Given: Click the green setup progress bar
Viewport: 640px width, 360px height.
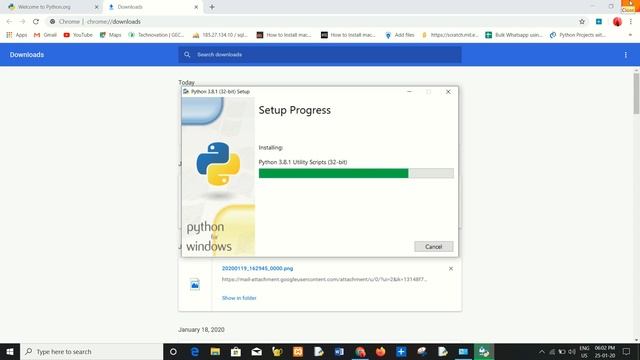Looking at the screenshot, I should tap(356, 173).
